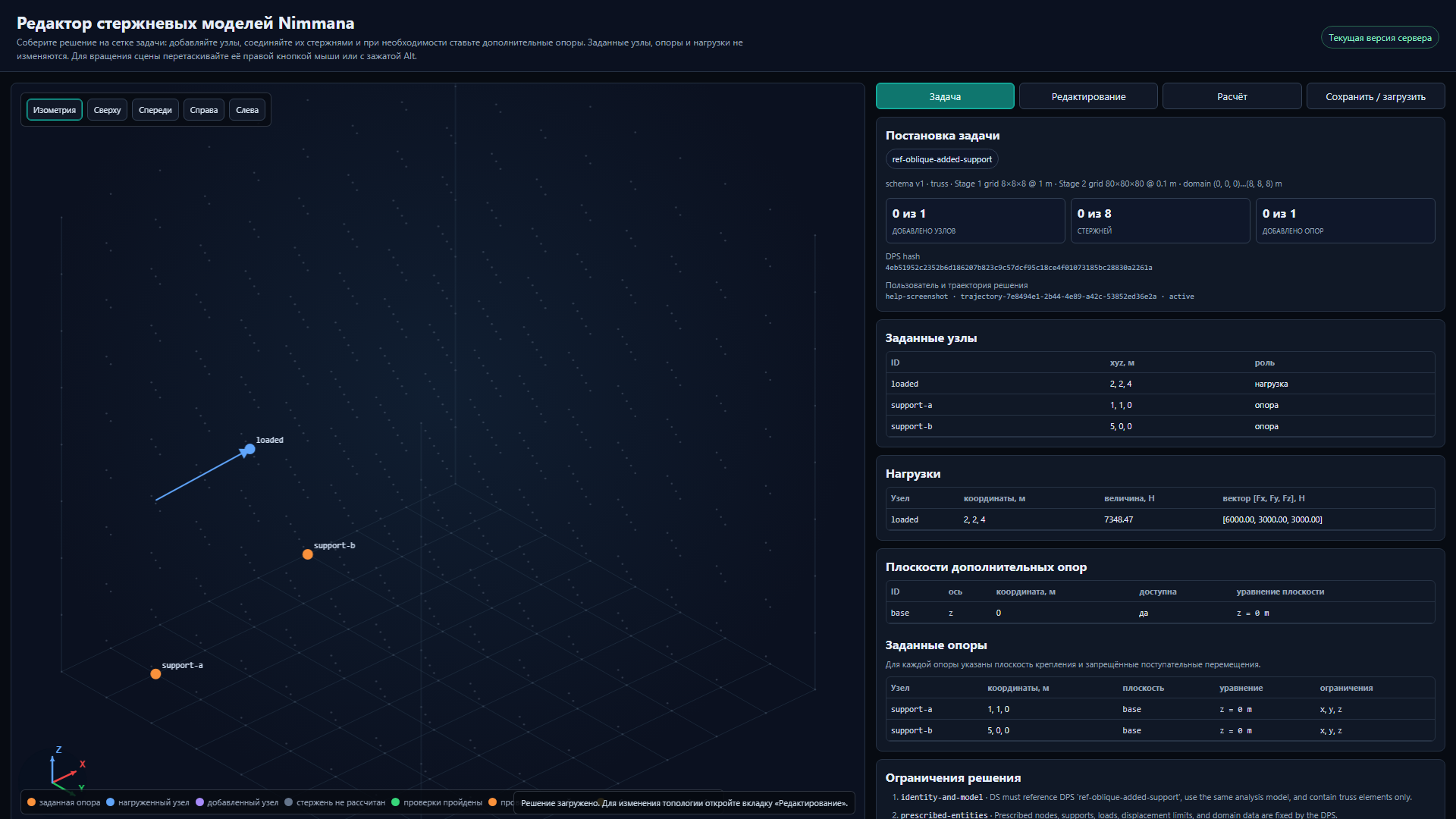Click 'support-a' in the Заданные опоры table
The width and height of the screenshot is (1456, 819).
912,709
